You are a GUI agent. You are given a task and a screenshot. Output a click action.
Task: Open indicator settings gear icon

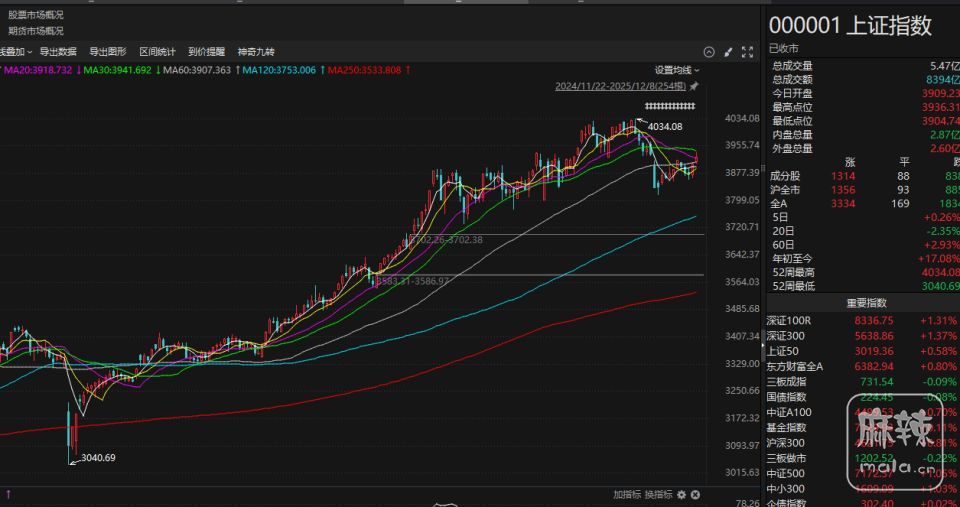pos(681,494)
